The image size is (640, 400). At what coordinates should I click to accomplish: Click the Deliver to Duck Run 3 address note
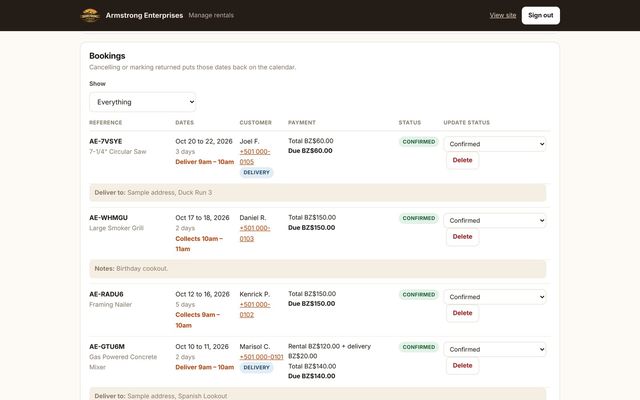318,193
